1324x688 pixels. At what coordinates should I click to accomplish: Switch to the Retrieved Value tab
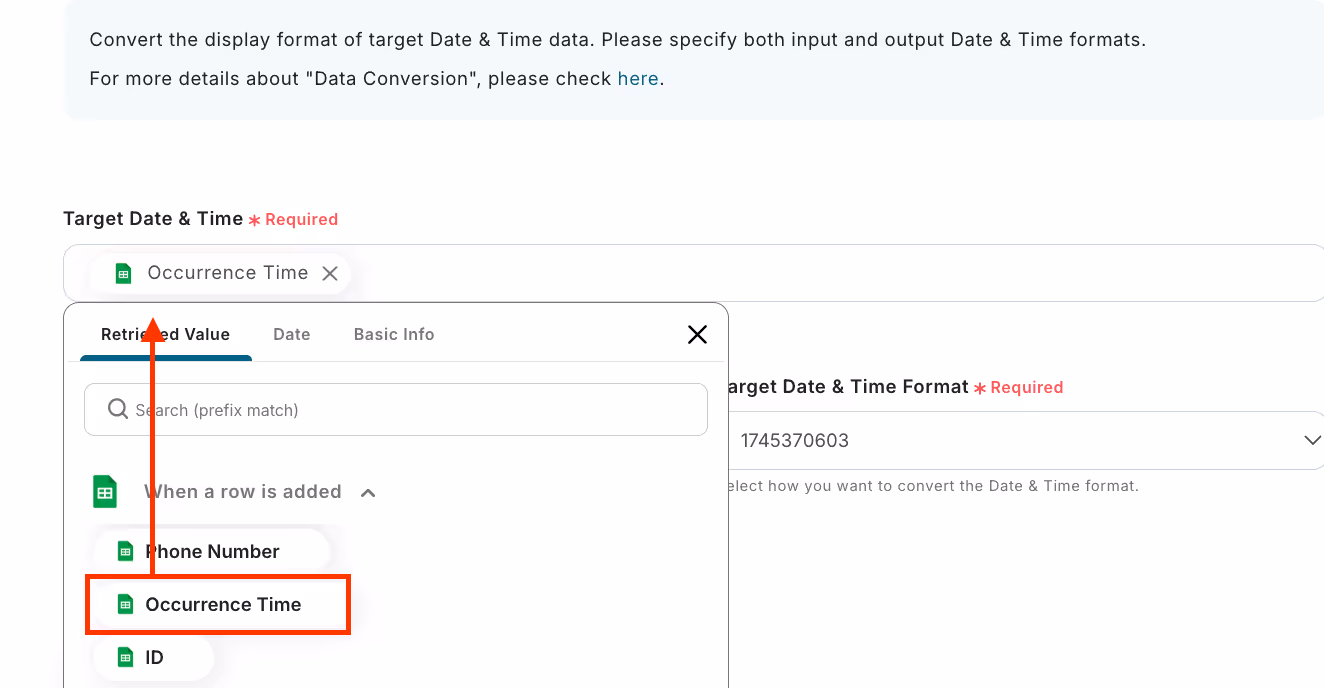coord(165,334)
